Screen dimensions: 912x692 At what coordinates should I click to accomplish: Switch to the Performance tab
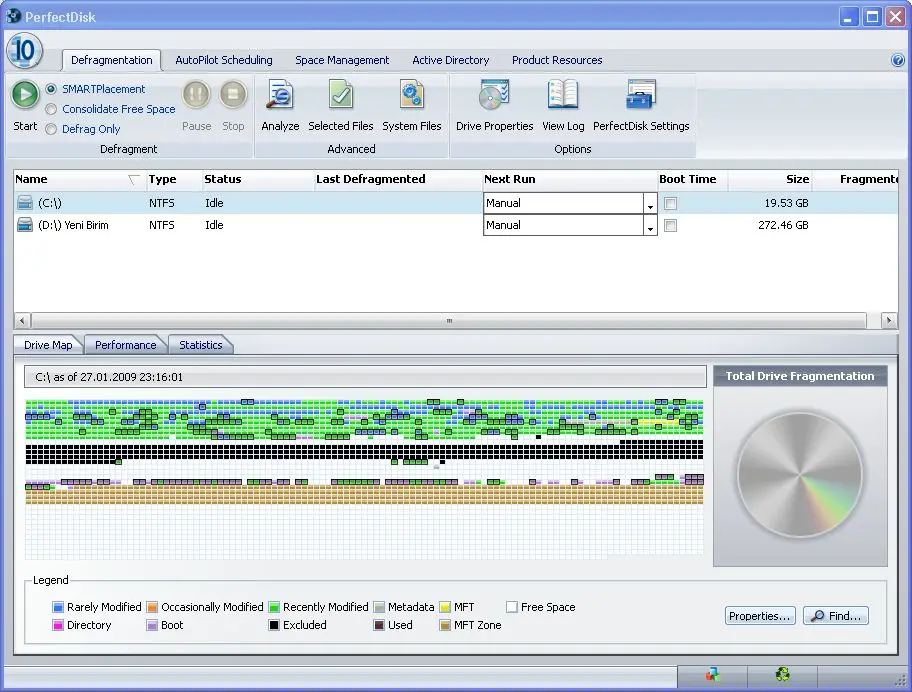126,345
